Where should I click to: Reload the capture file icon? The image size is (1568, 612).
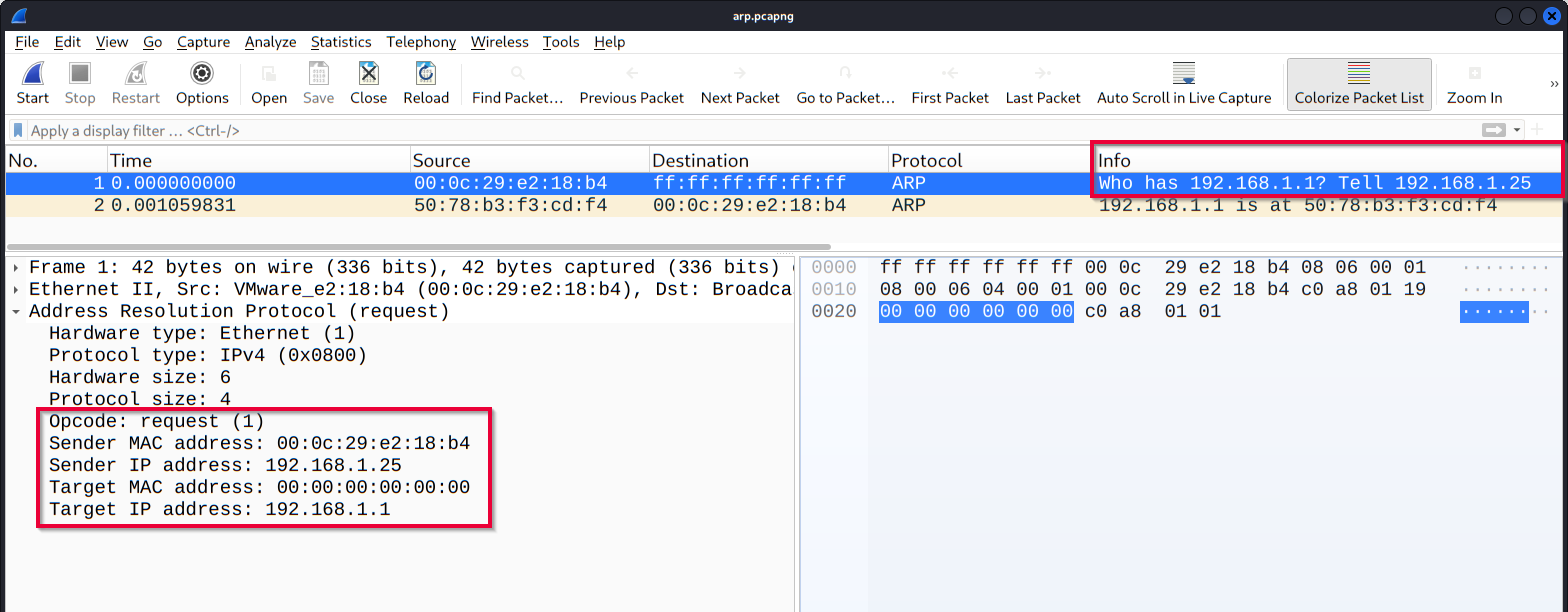pos(426,74)
